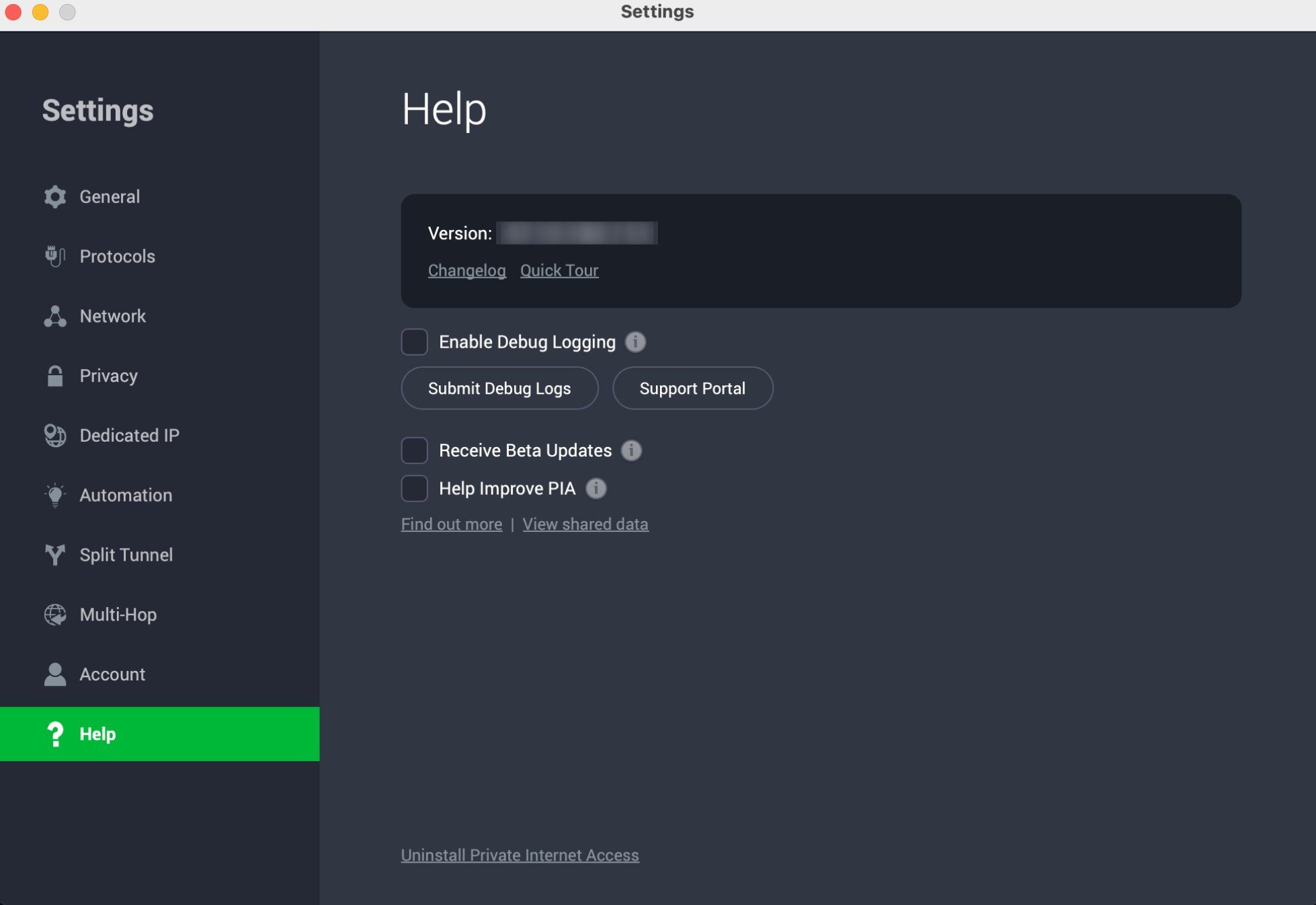Viewport: 1316px width, 905px height.
Task: Click the Help question mark icon
Action: 55,734
